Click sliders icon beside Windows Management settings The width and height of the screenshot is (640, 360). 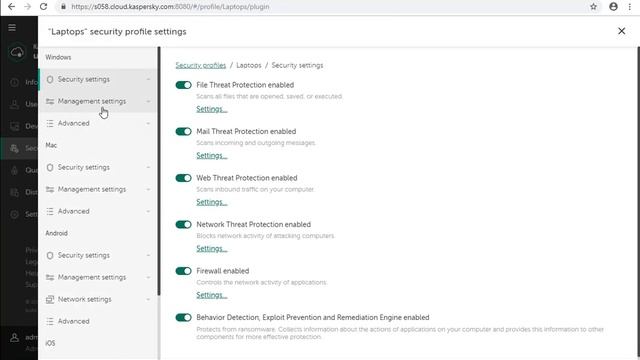[x=50, y=101]
